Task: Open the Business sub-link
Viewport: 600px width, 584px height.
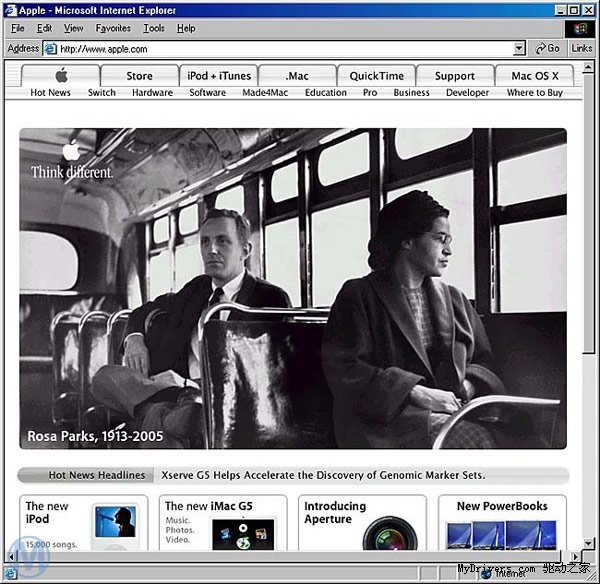Action: tap(411, 93)
